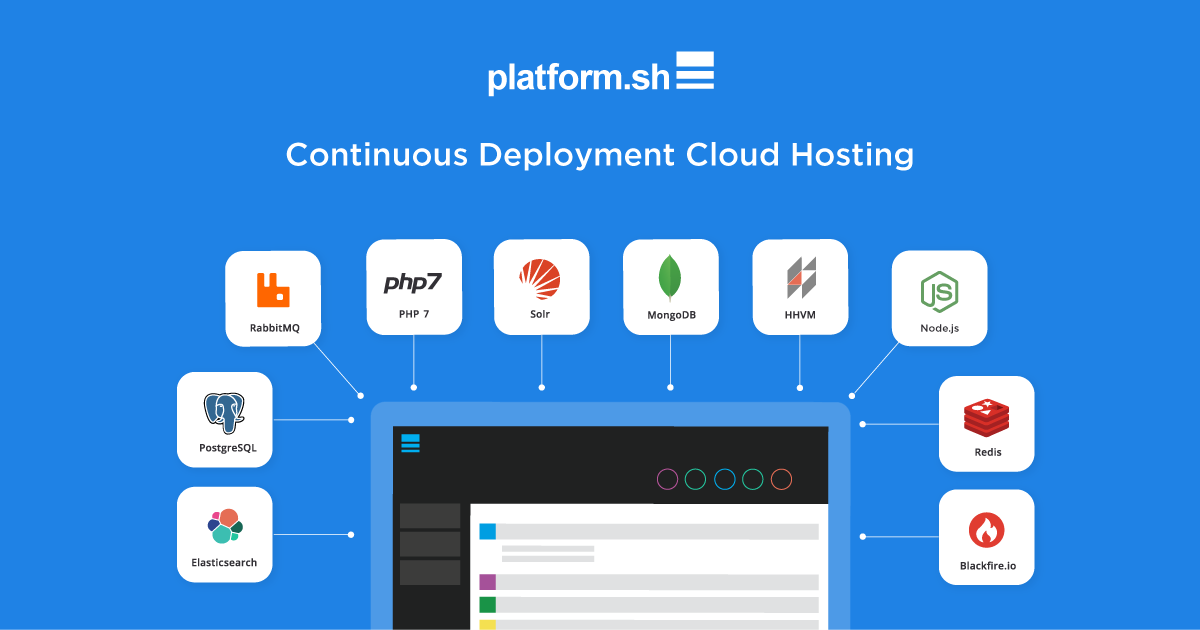Open the row marked with purple square
The width and height of the screenshot is (1200, 630).
coord(648,582)
